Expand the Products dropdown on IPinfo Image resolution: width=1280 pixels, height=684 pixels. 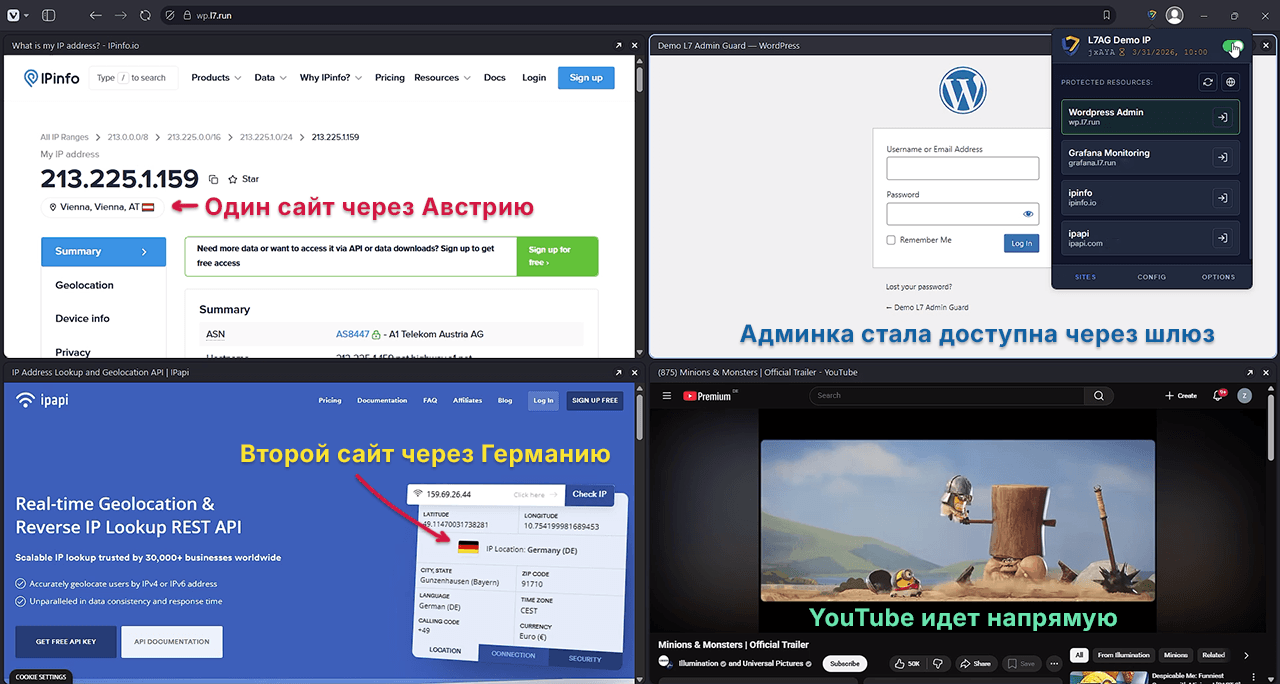(217, 78)
